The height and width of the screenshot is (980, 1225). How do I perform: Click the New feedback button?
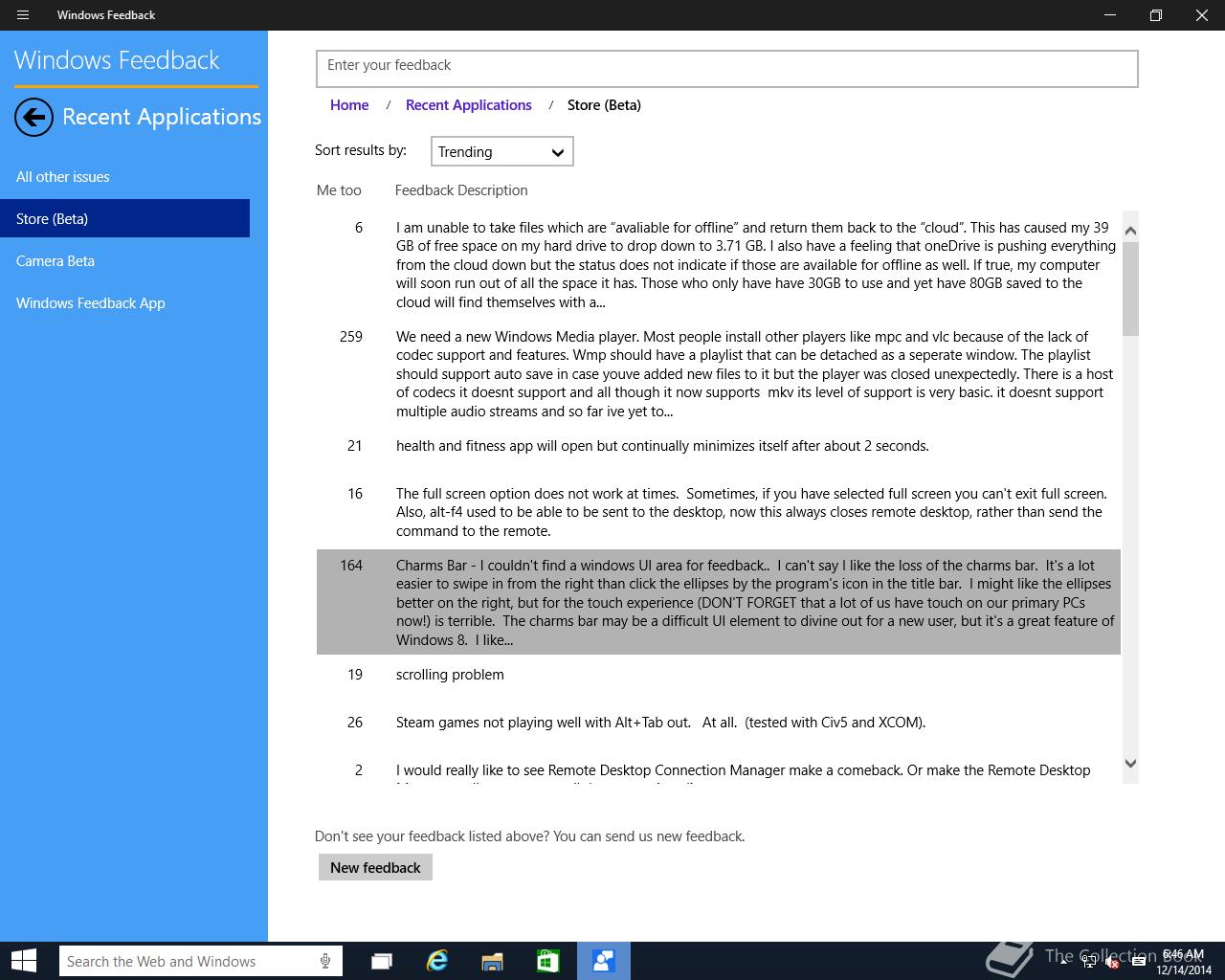tap(375, 867)
